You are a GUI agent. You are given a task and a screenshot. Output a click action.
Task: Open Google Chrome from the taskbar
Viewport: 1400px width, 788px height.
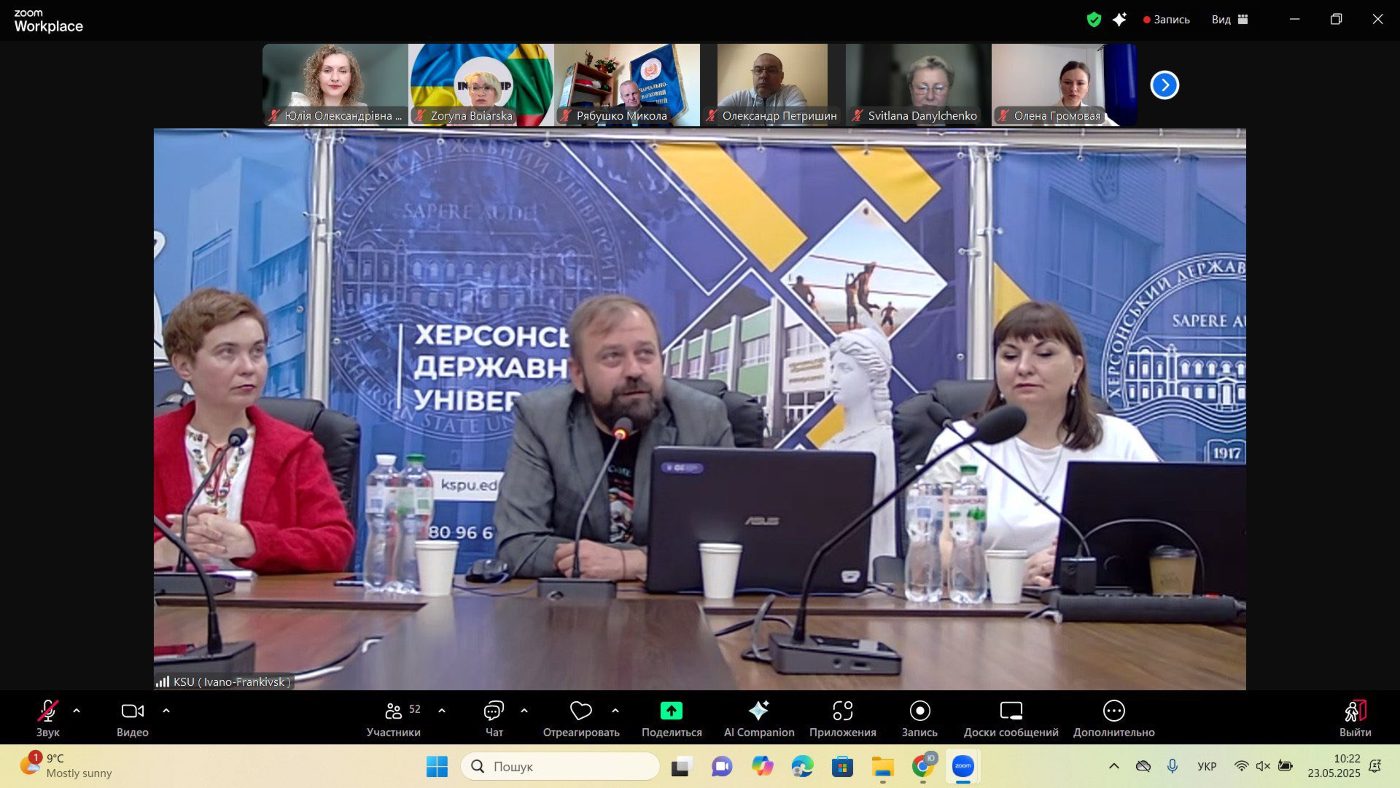click(x=923, y=766)
